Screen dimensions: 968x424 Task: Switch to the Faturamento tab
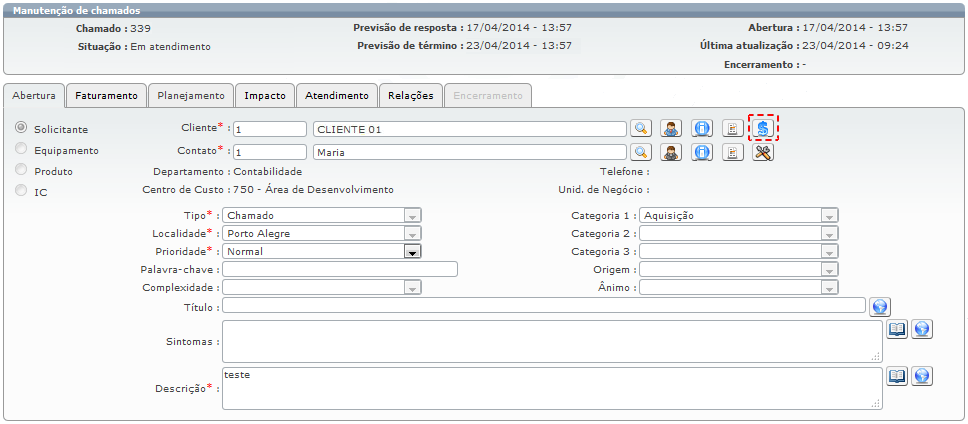(x=106, y=96)
